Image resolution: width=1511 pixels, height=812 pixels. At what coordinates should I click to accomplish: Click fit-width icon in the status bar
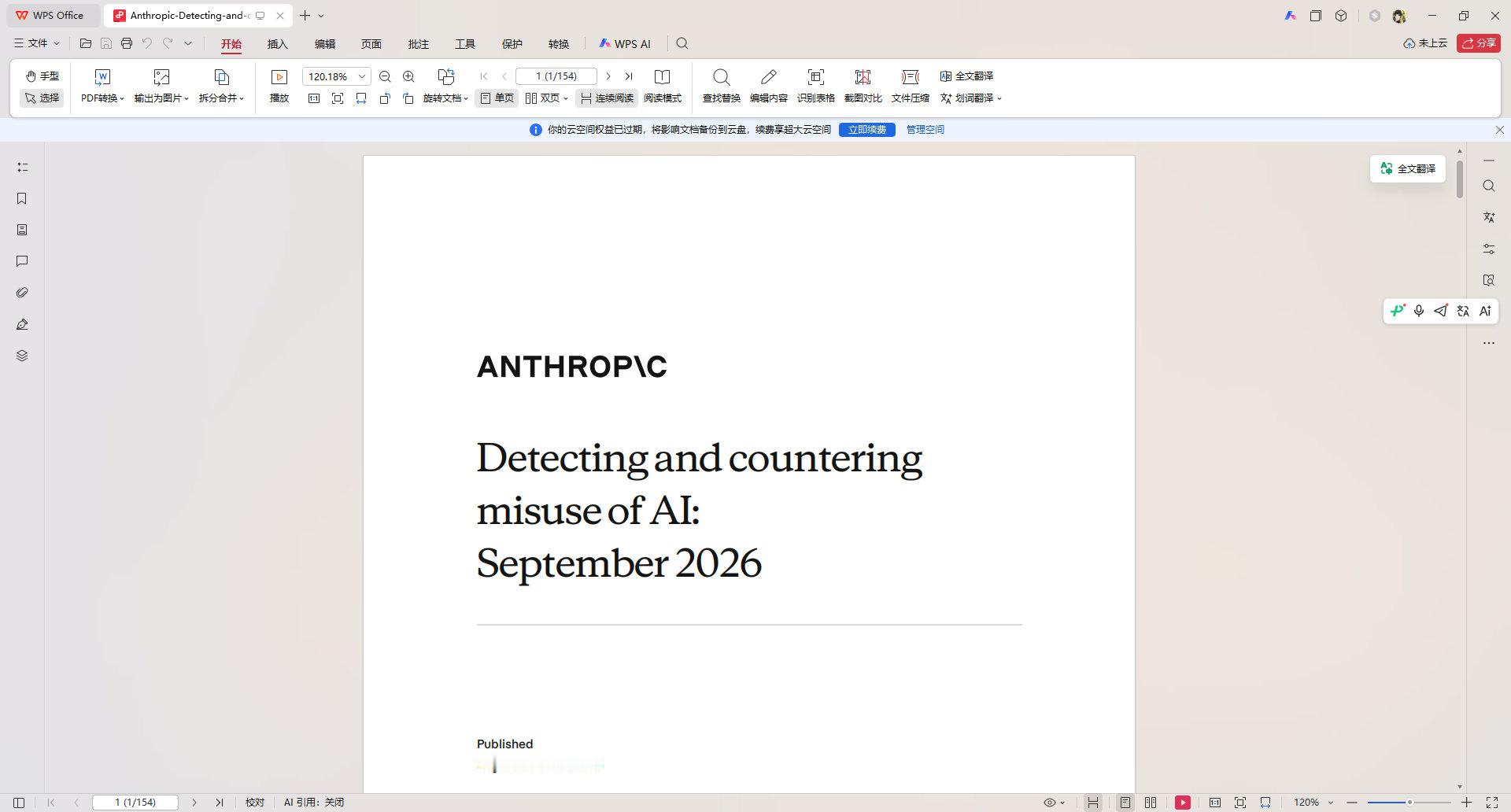tap(1265, 803)
